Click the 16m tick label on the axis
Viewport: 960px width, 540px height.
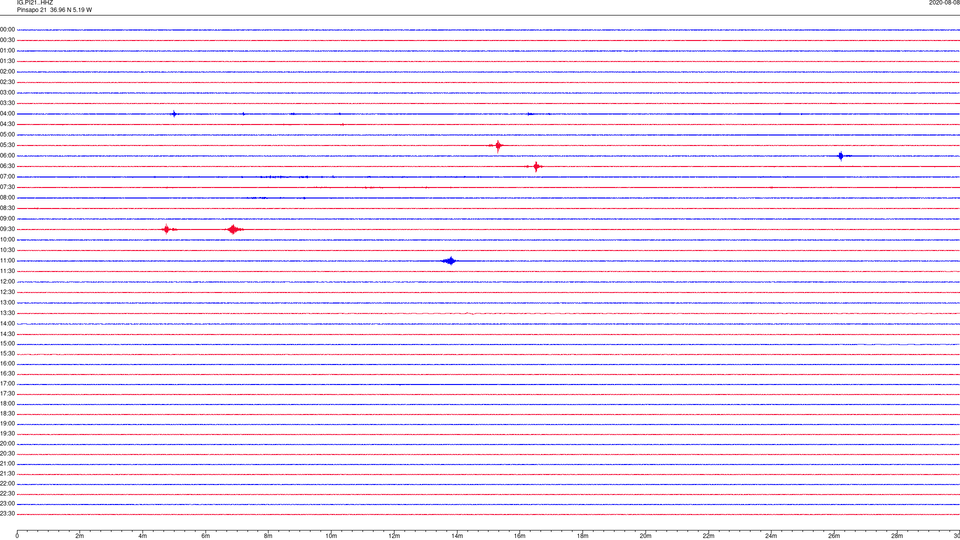(520, 536)
